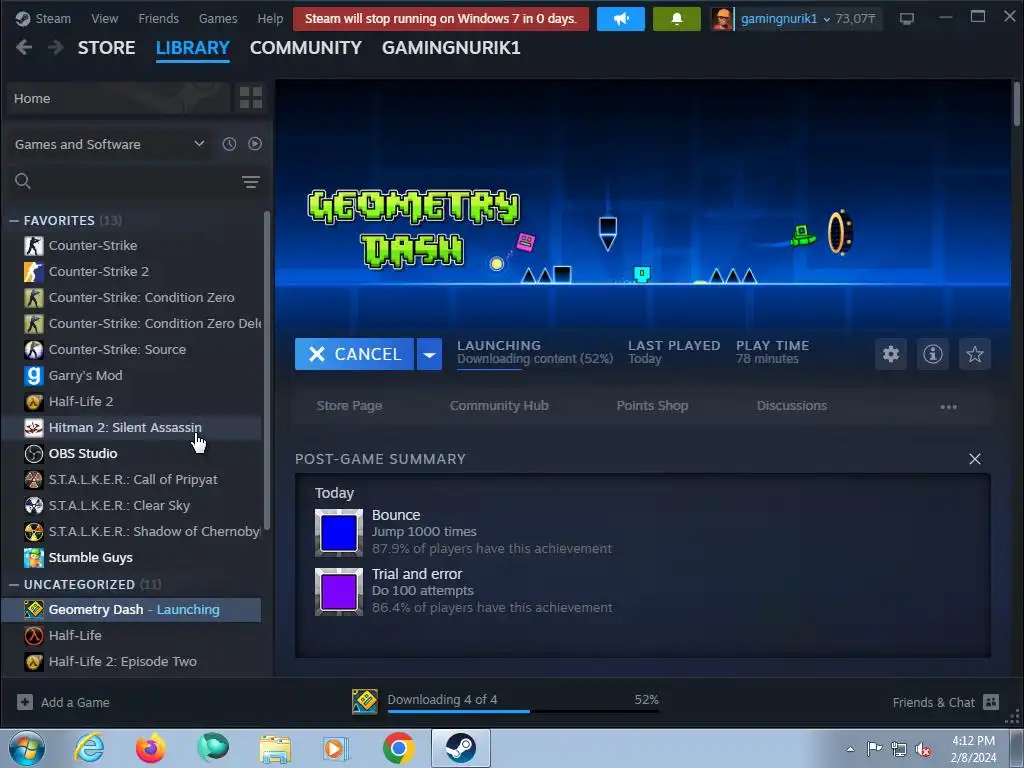Screen dimensions: 1024x768
Task: Open the Games menu
Action: (x=218, y=18)
